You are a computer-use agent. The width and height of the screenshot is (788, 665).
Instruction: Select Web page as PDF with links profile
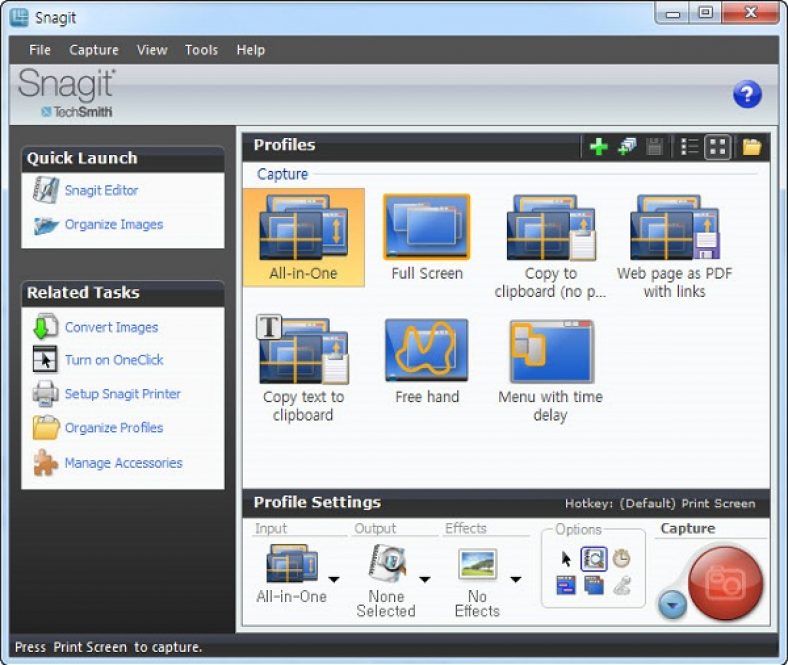point(674,247)
